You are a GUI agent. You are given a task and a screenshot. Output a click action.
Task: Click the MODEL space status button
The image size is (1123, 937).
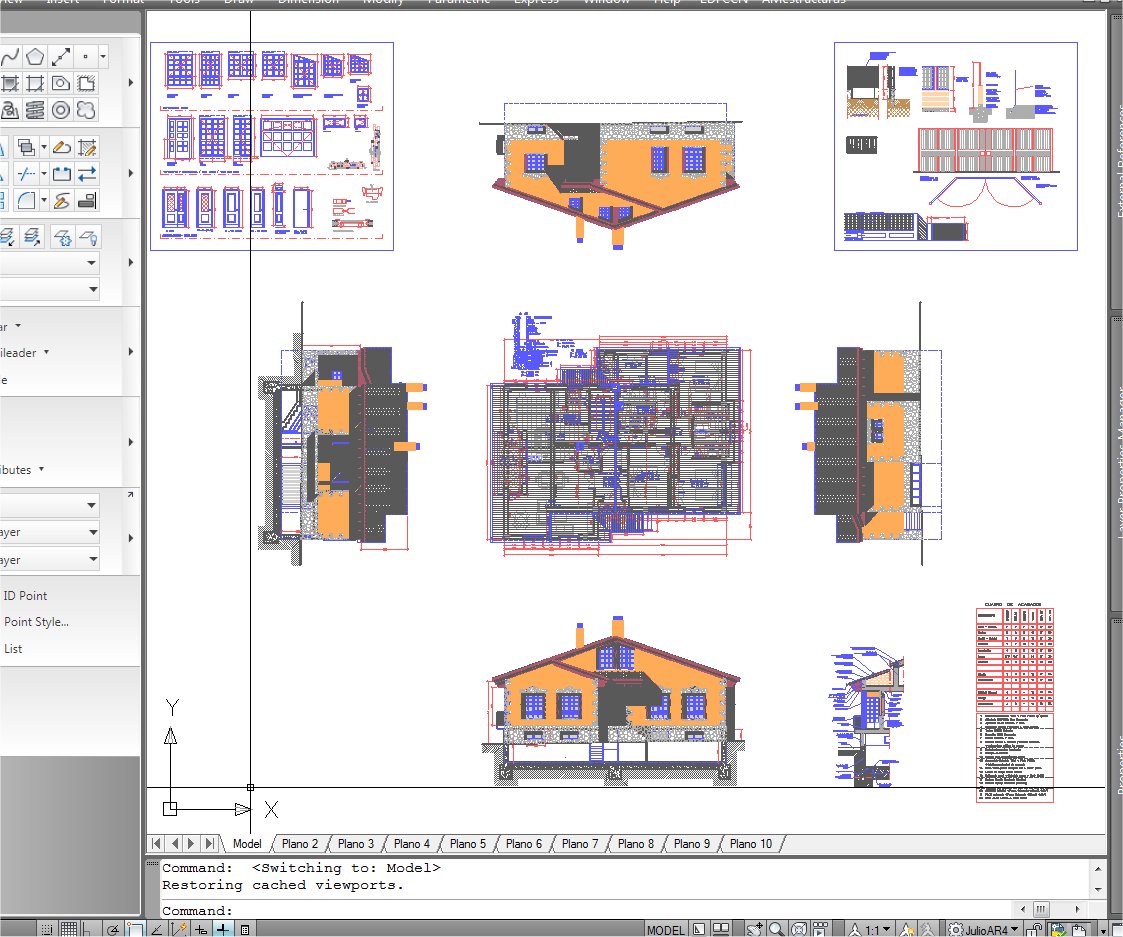pyautogui.click(x=665, y=930)
